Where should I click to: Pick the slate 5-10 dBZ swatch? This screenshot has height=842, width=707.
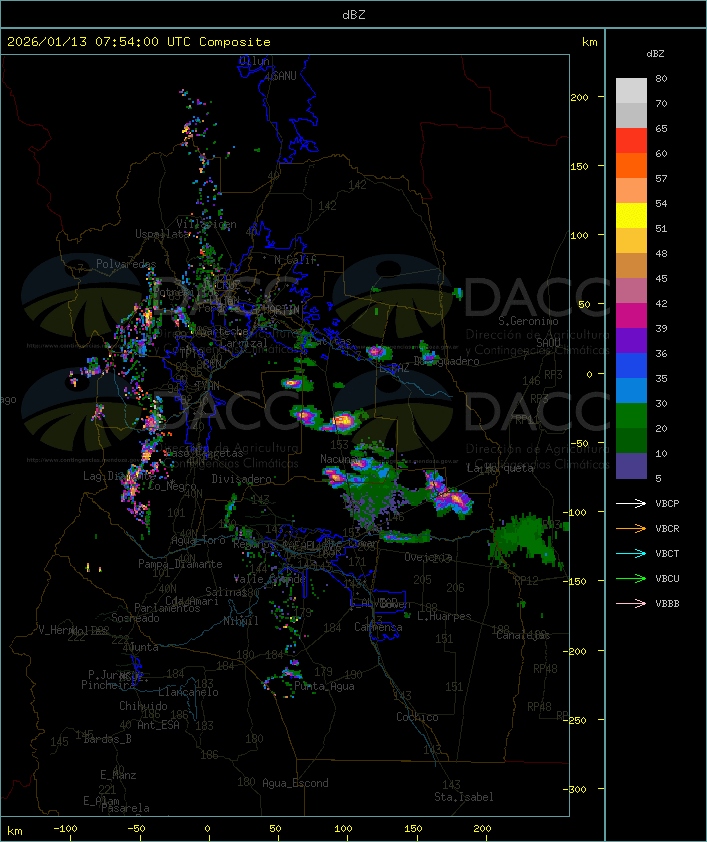[631, 466]
